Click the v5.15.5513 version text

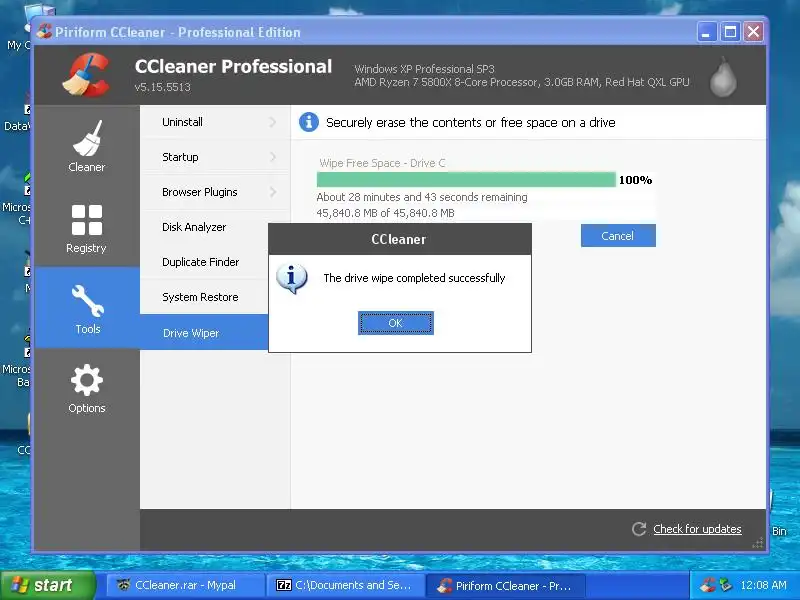163,87
